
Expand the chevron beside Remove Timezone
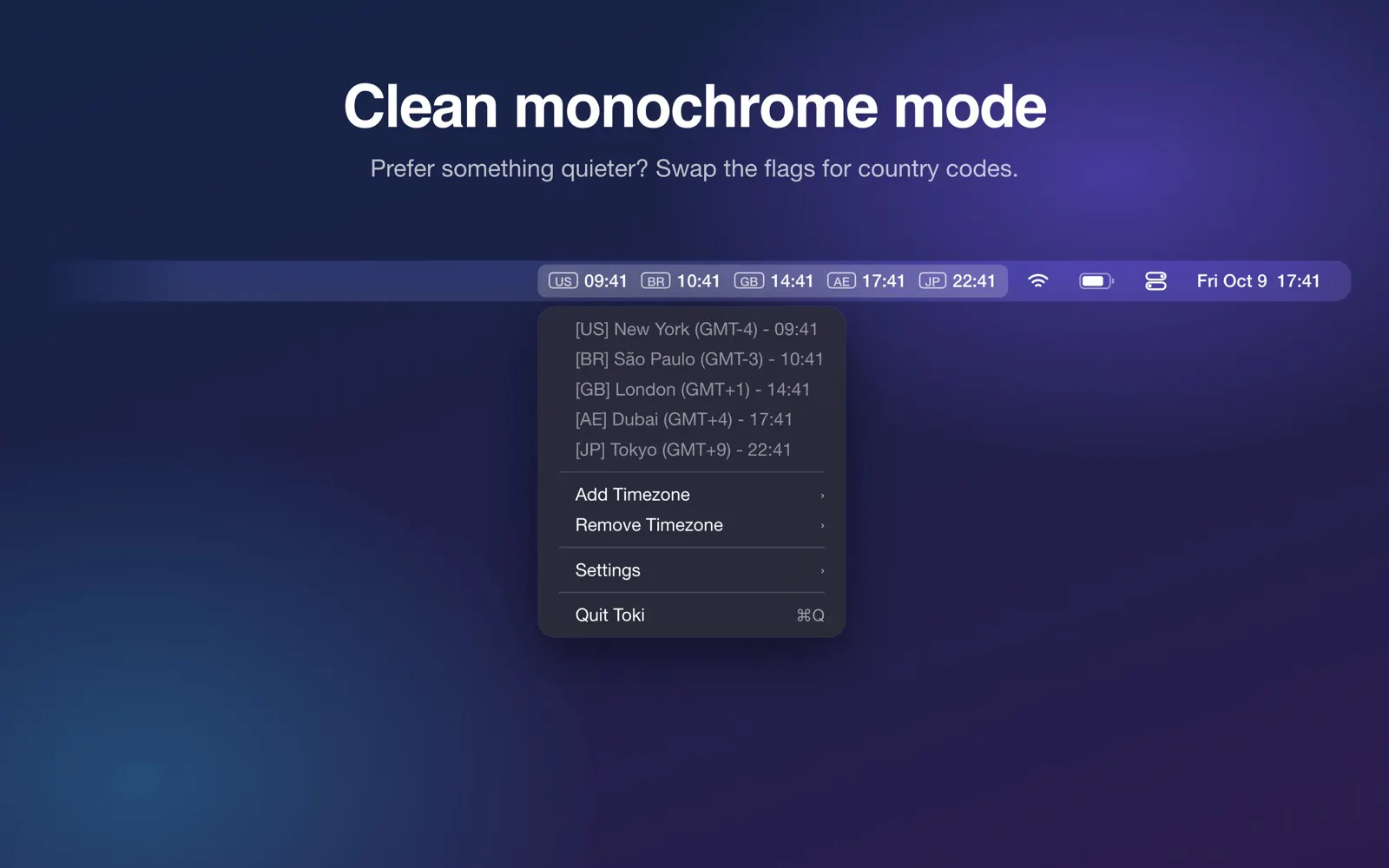click(x=822, y=526)
